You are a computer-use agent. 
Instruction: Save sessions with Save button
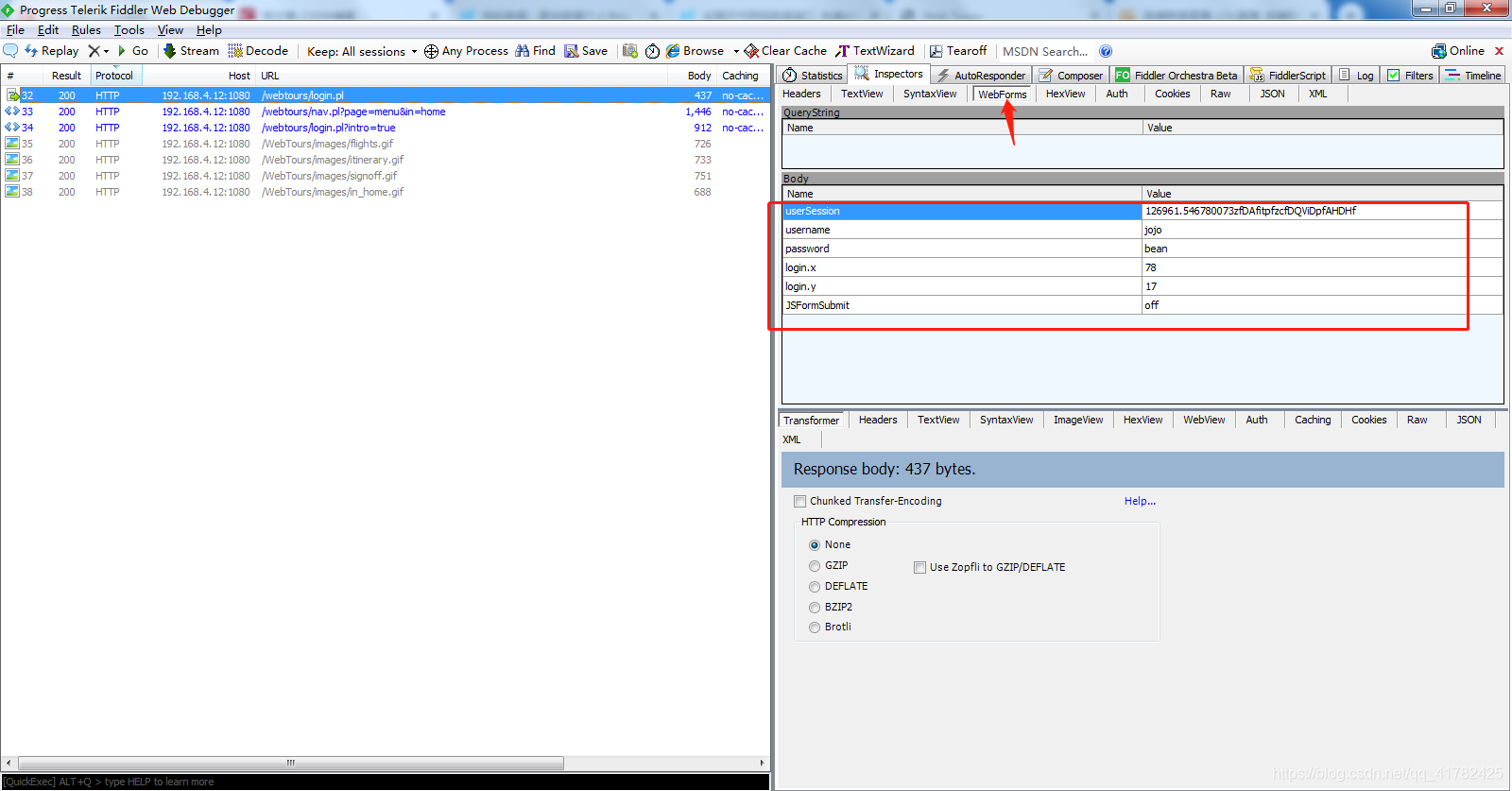click(x=586, y=51)
